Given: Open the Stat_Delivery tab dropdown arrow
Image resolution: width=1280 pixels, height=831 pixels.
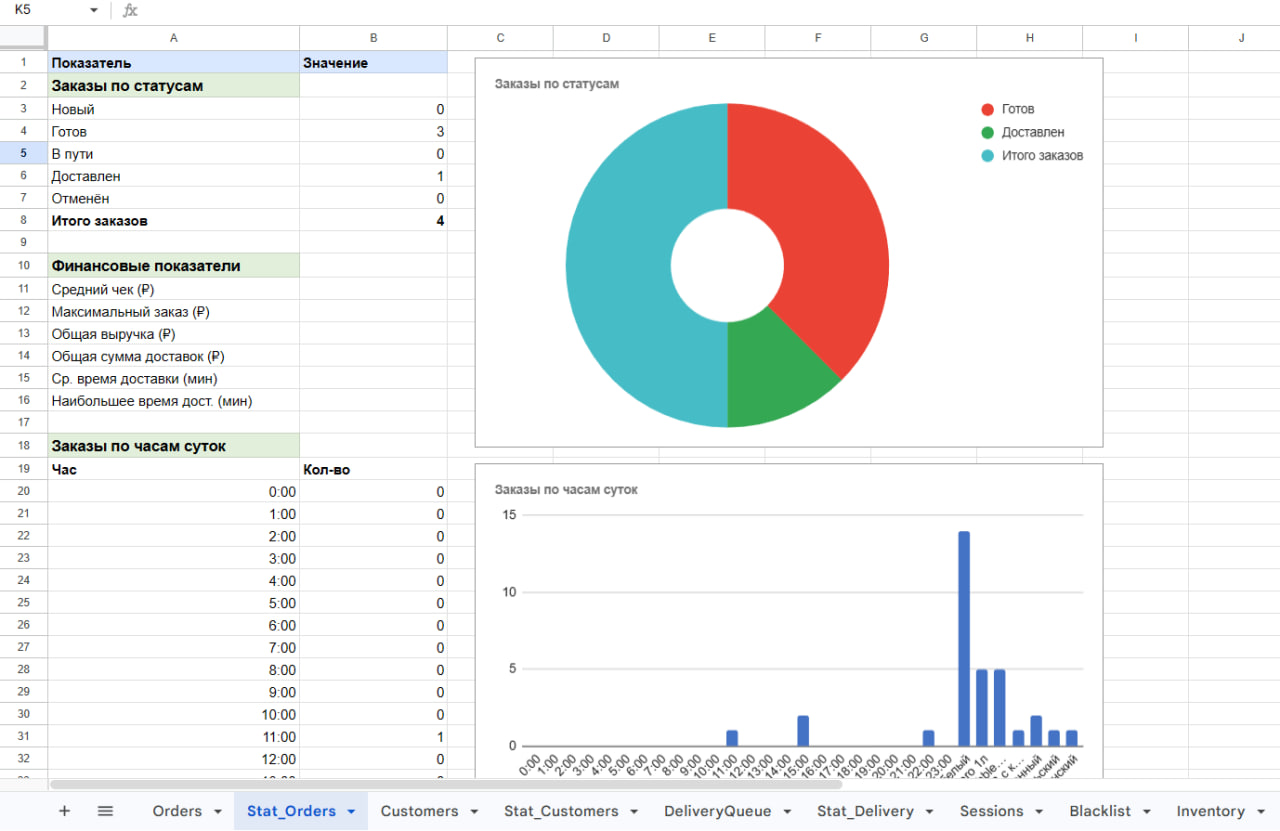Looking at the screenshot, I should (930, 812).
